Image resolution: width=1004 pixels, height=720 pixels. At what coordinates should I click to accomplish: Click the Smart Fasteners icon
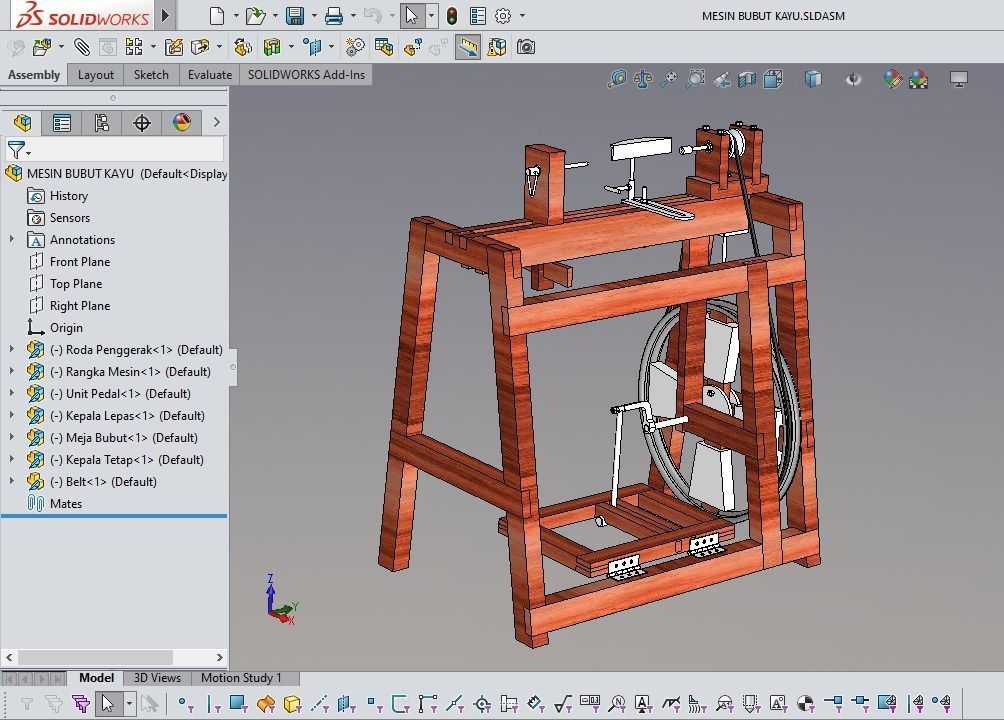[x=174, y=47]
